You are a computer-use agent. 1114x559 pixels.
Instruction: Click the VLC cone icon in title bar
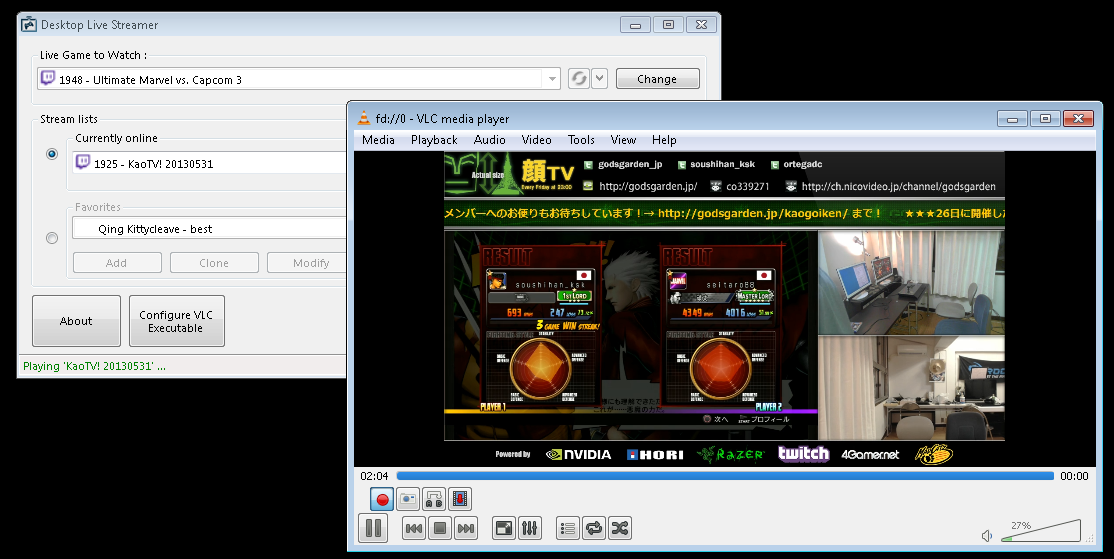click(364, 118)
